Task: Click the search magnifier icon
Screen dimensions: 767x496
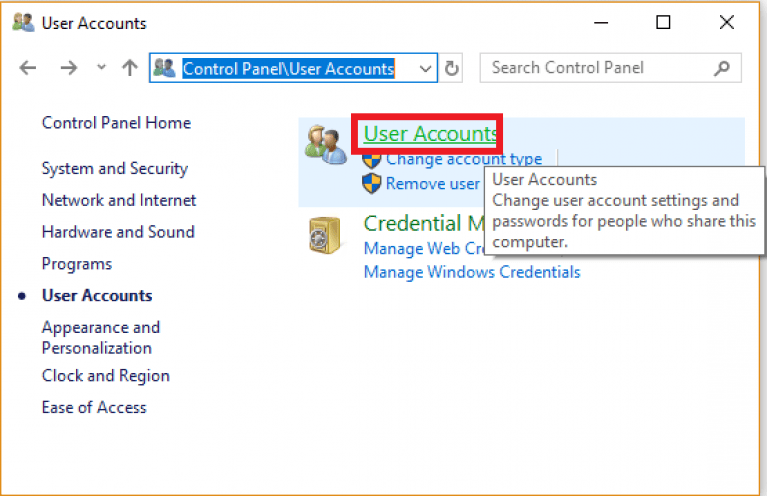Action: tap(722, 68)
